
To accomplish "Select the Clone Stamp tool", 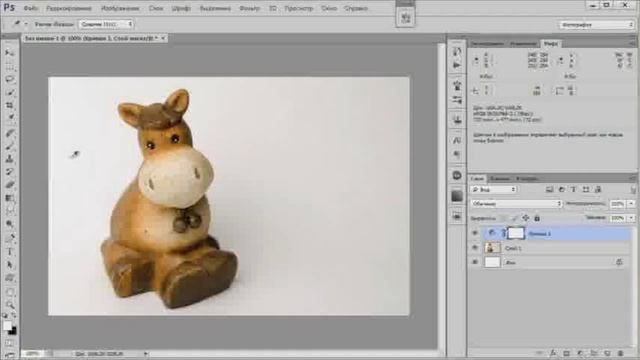I will [x=10, y=159].
